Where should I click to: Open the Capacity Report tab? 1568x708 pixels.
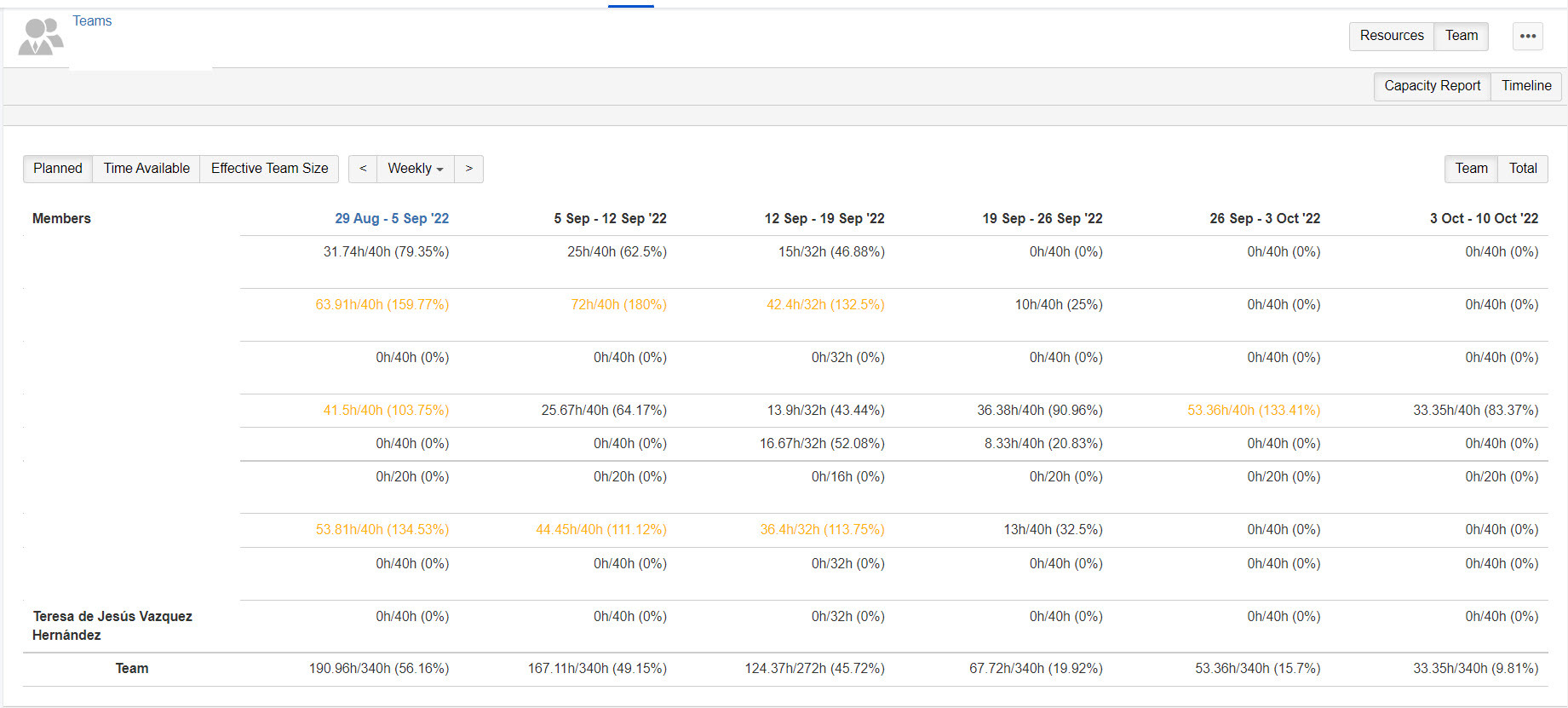pyautogui.click(x=1432, y=86)
